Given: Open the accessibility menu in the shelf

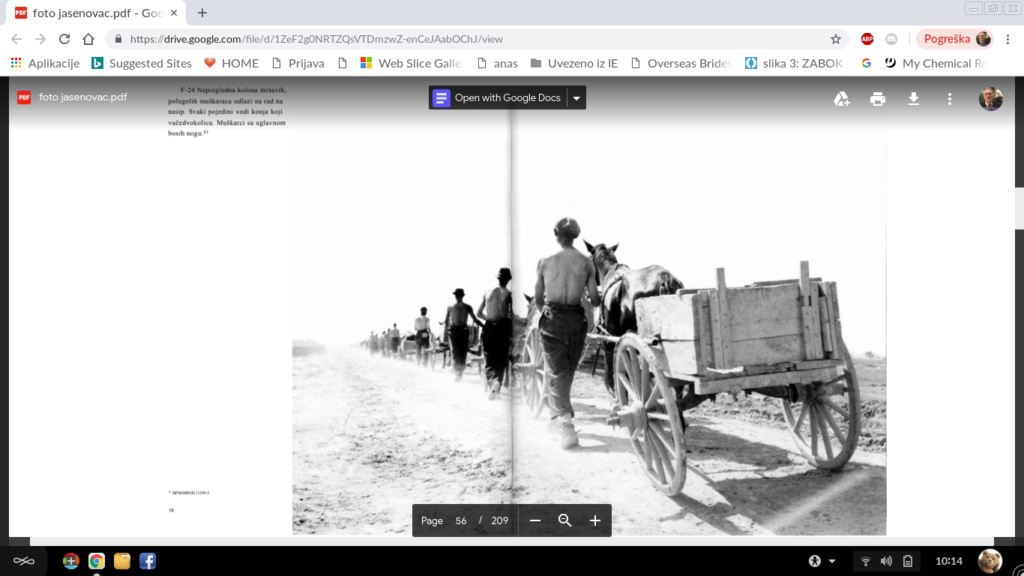Looking at the screenshot, I should (x=821, y=561).
